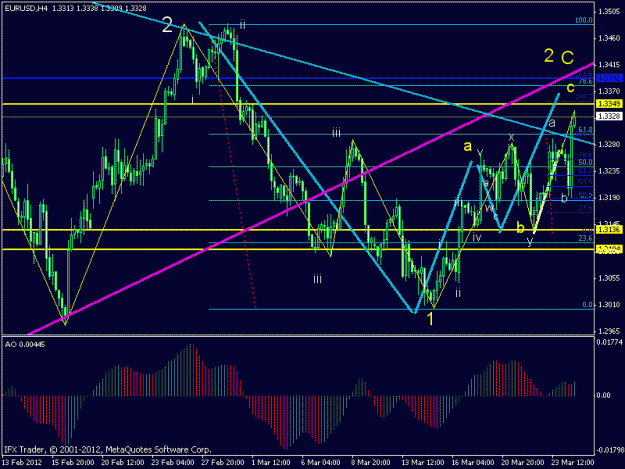Select the 1.3415 price axis label
Viewport: 625px width, 469px height.
pos(609,65)
